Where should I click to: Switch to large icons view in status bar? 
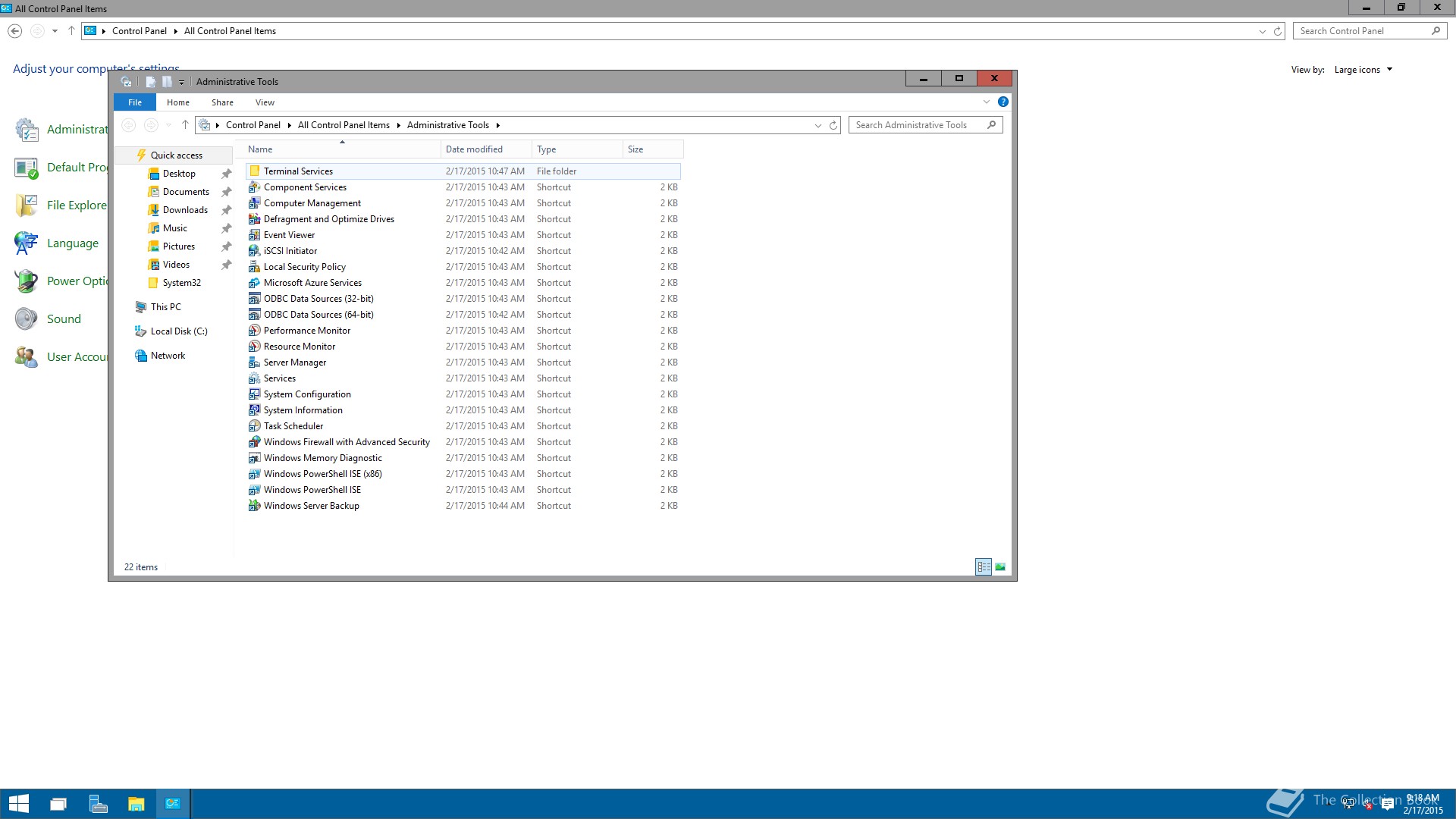pos(1000,567)
